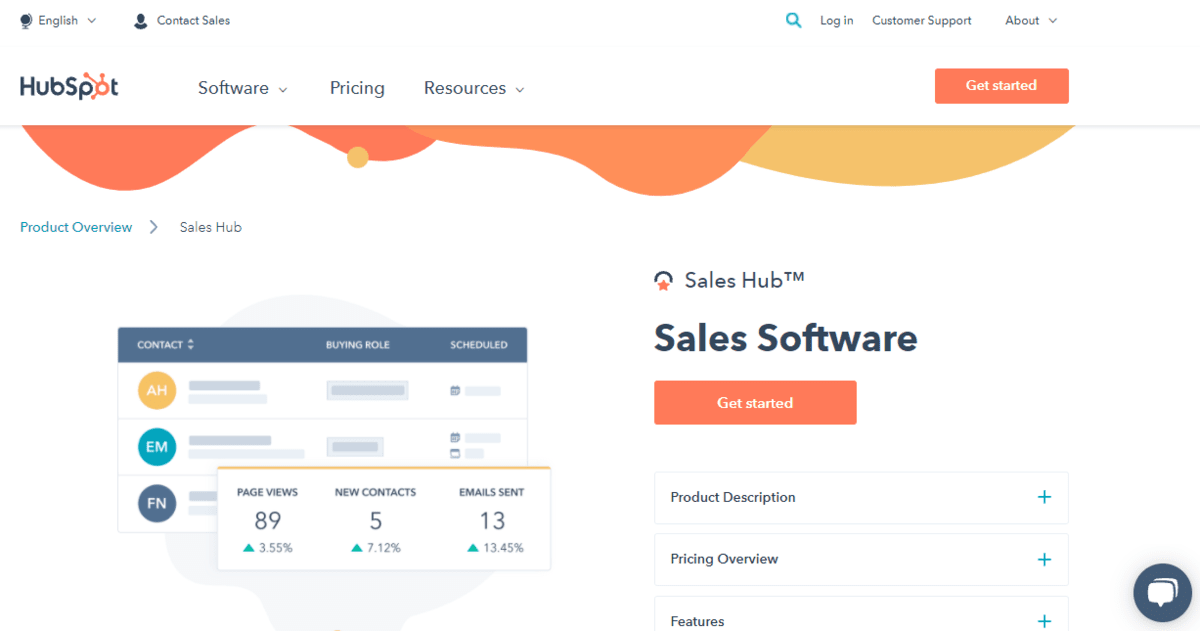The width and height of the screenshot is (1200, 631).
Task: Open Customer Support link
Action: coord(921,20)
